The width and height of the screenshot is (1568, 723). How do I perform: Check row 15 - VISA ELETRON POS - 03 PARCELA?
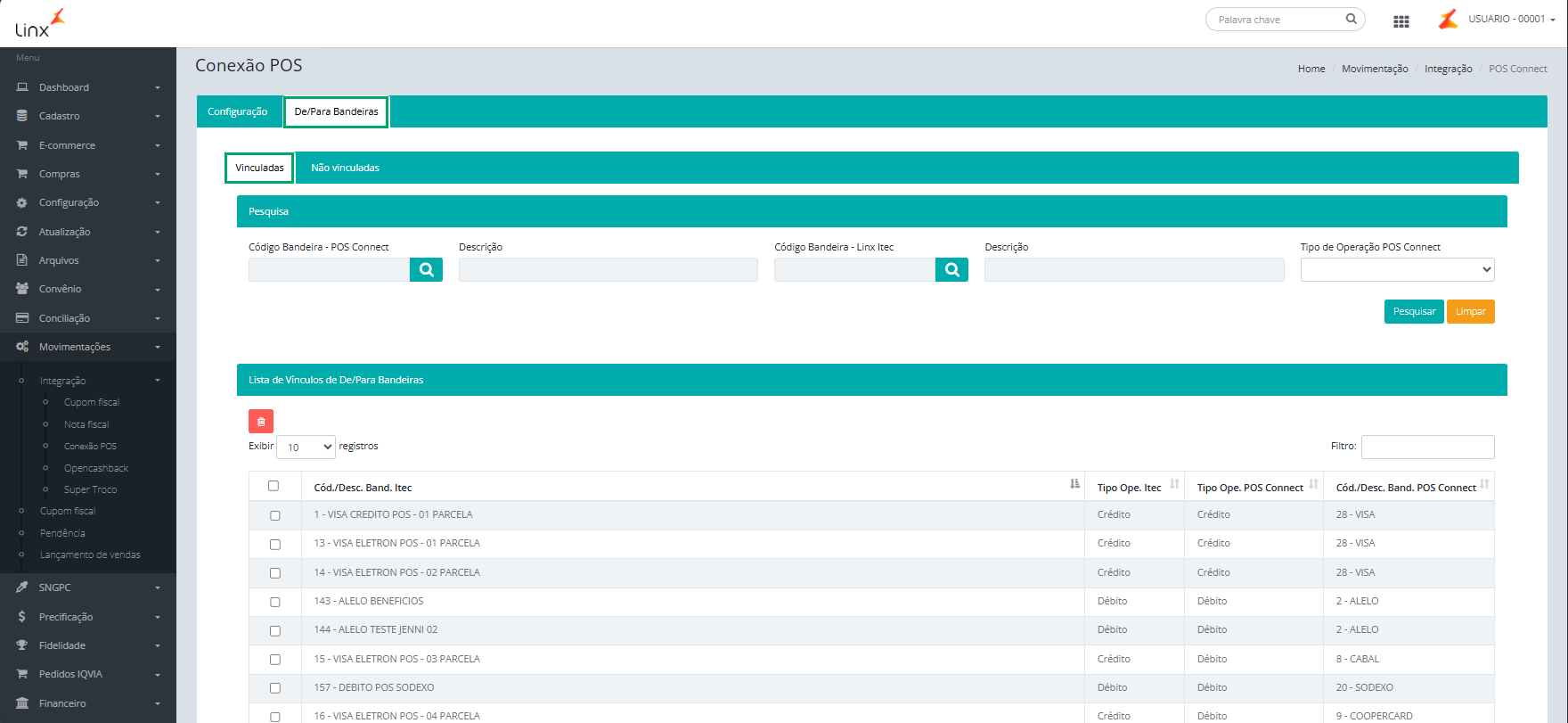(x=275, y=660)
